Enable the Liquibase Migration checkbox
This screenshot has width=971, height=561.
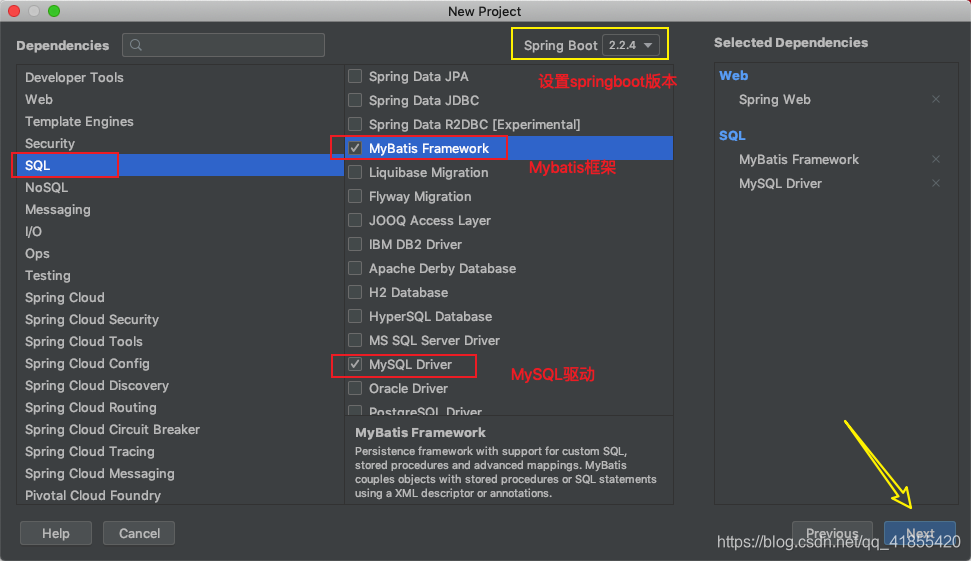[x=355, y=172]
